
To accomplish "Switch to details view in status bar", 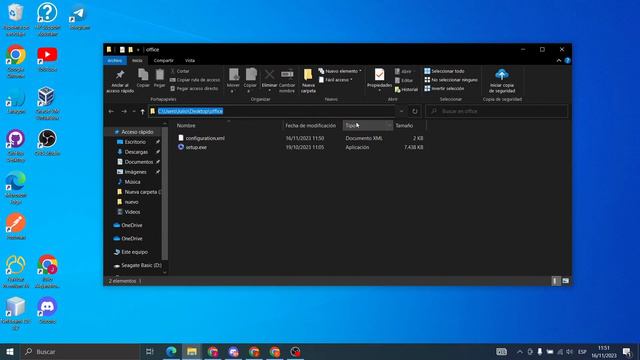I will pyautogui.click(x=555, y=281).
